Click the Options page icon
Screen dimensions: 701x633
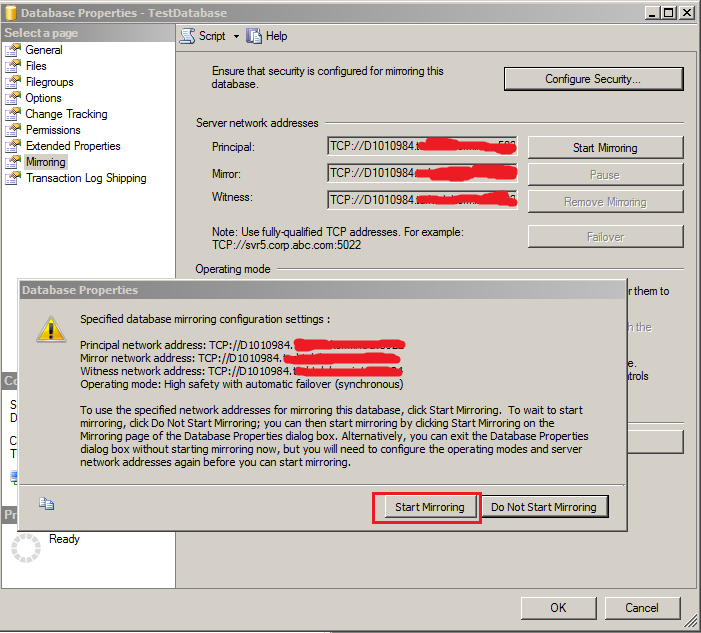tap(12, 98)
